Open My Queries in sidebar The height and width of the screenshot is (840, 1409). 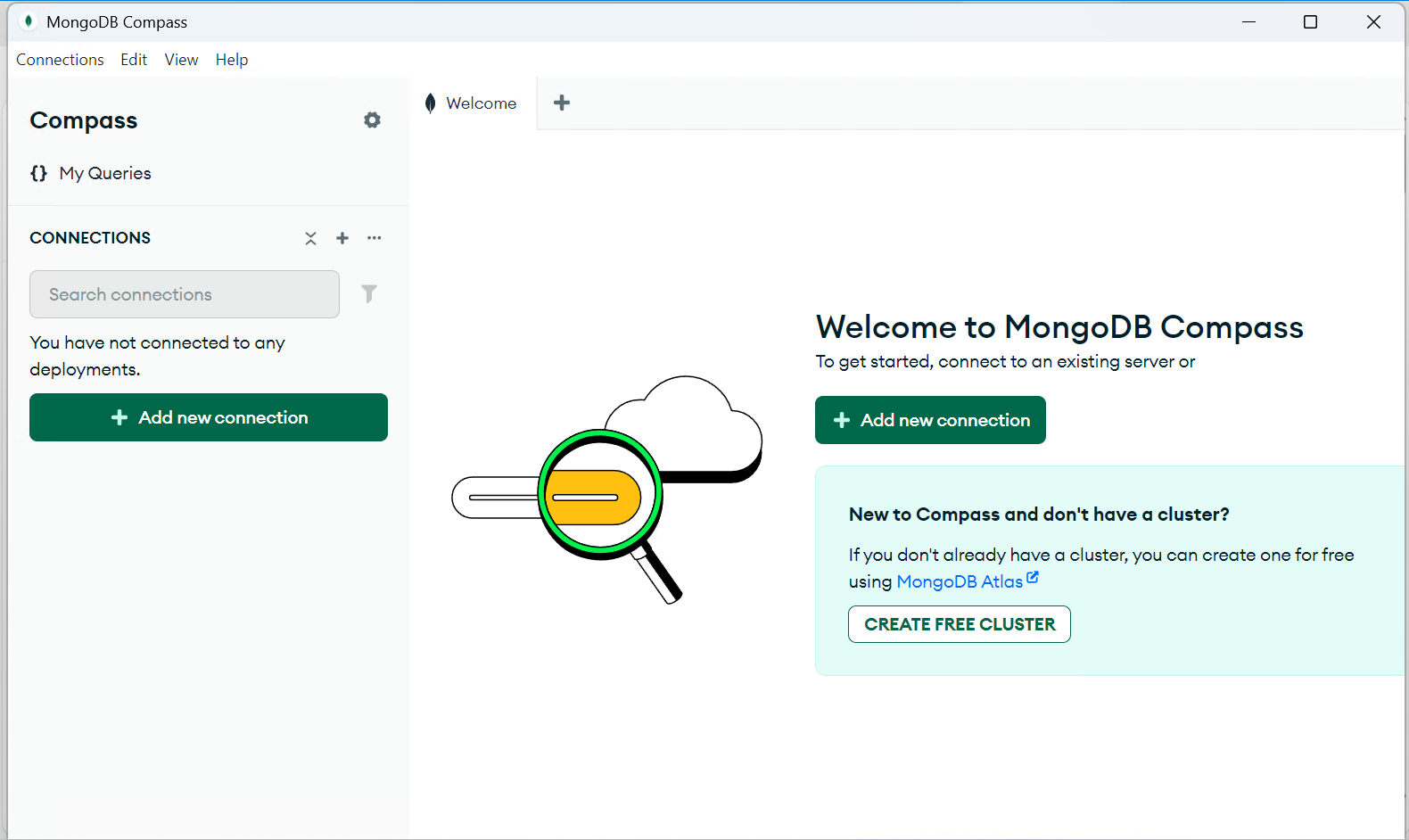105,173
